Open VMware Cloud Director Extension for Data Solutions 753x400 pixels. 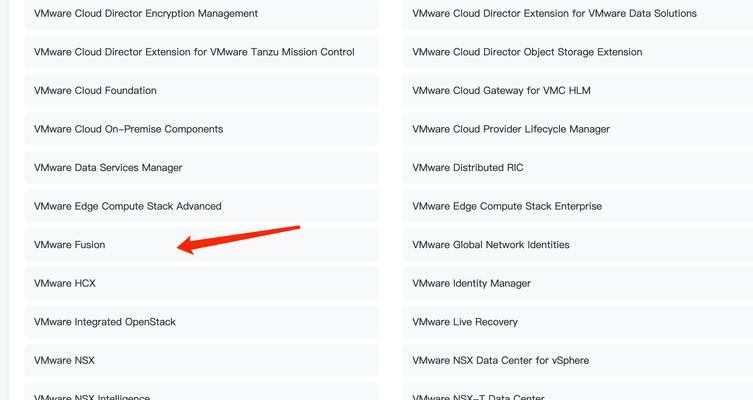pos(578,14)
